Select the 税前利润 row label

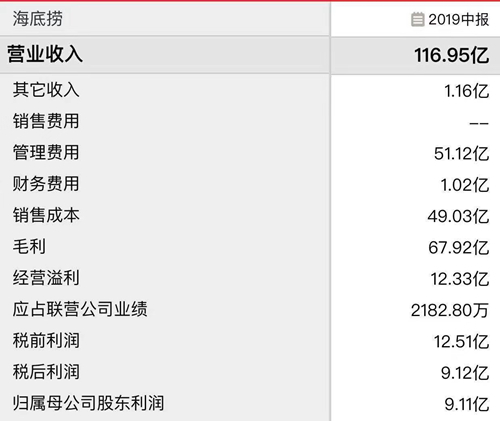pos(46,340)
